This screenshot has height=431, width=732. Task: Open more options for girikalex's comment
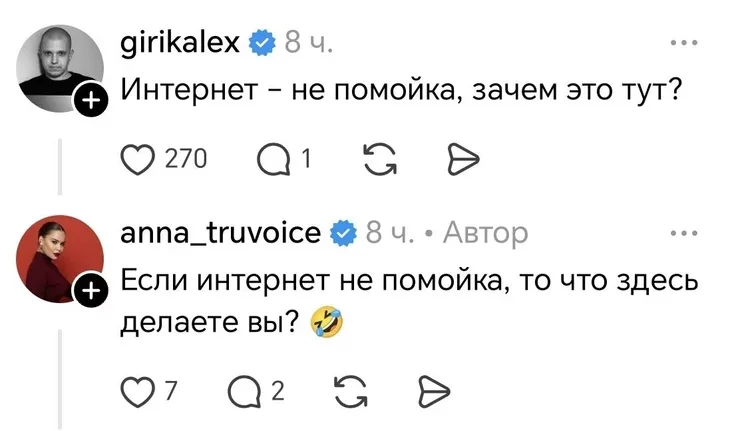(682, 43)
